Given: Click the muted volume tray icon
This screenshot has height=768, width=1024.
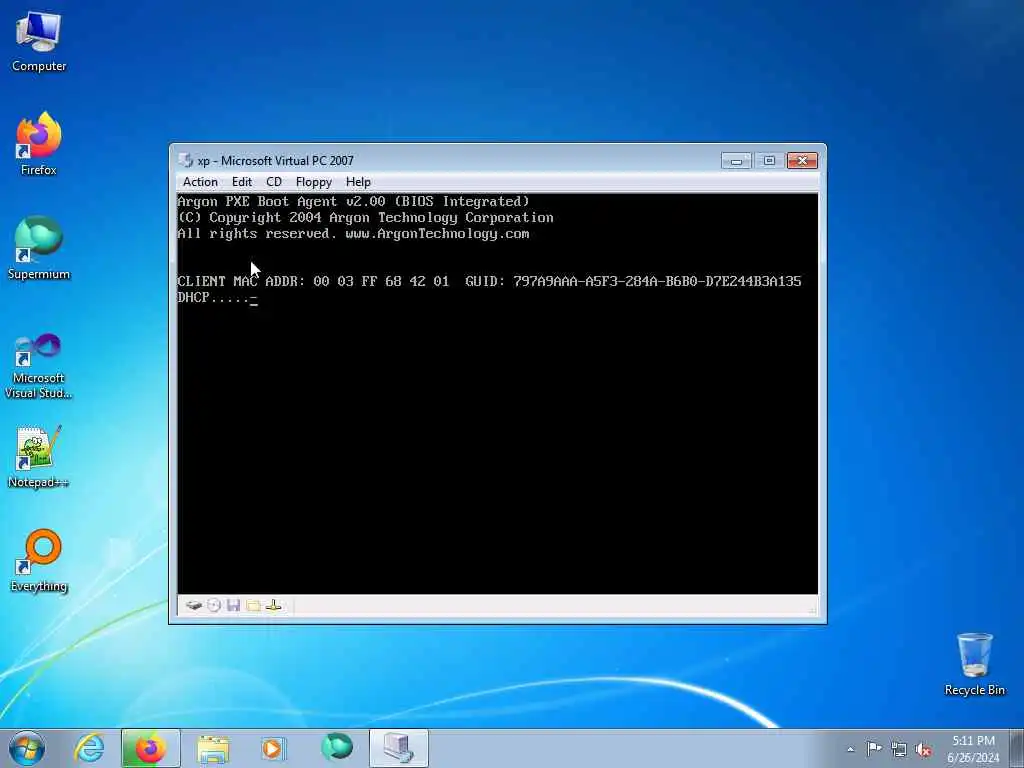Looking at the screenshot, I should 923,749.
